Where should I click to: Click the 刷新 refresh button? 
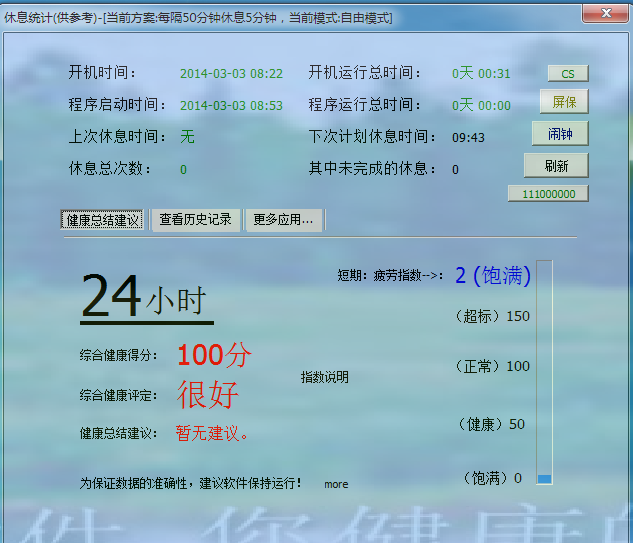coord(556,166)
